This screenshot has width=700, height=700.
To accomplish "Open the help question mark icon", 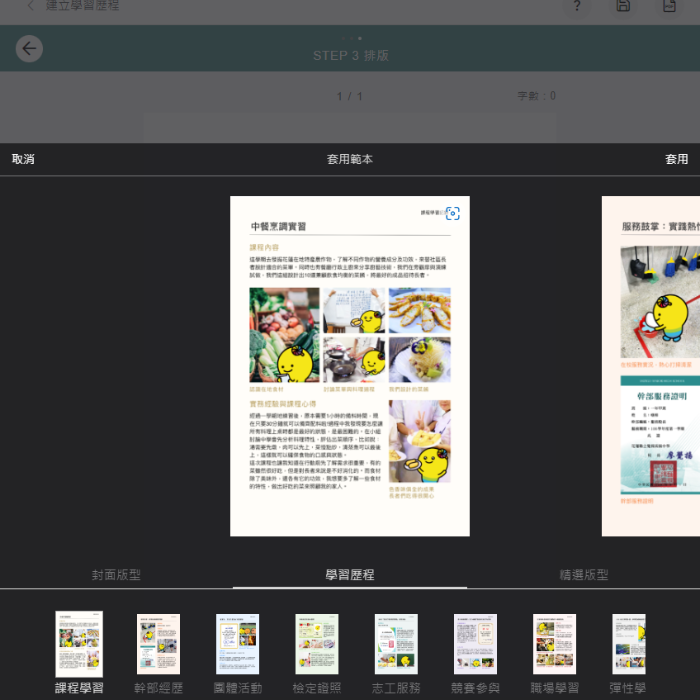I will [577, 6].
